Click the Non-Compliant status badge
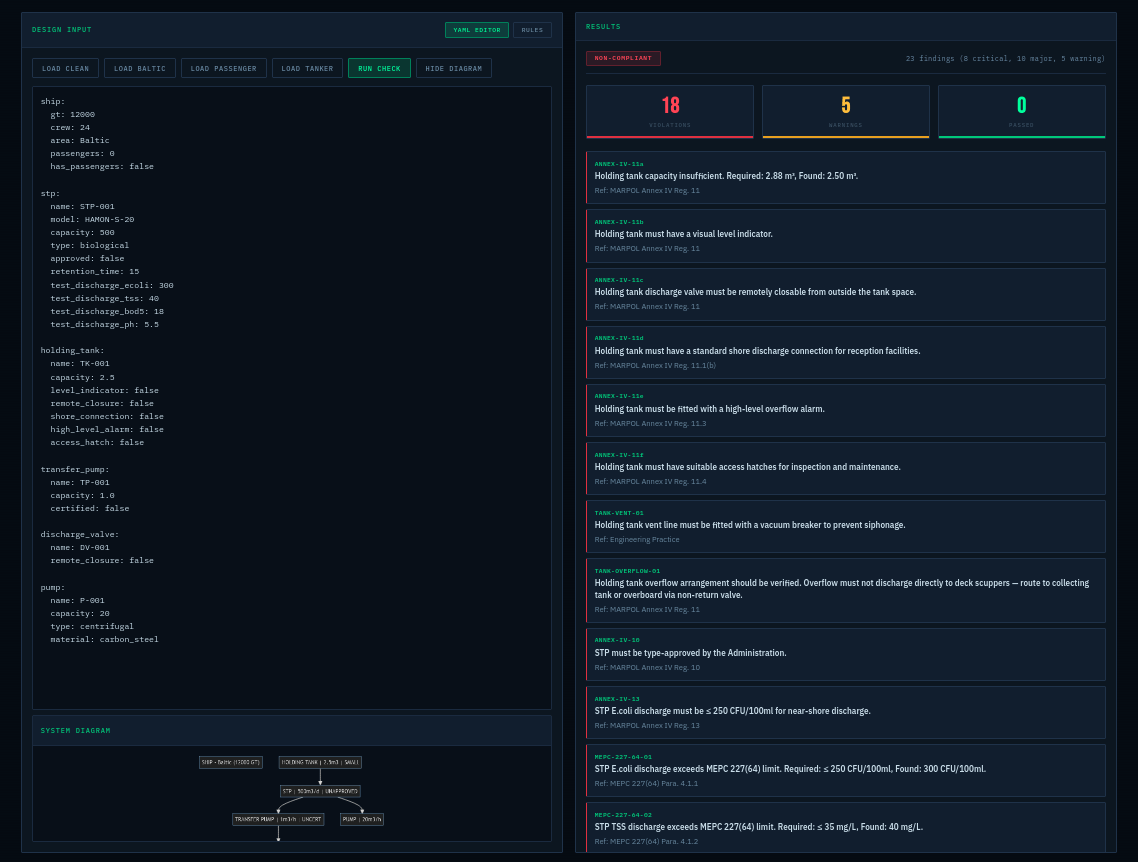The height and width of the screenshot is (862, 1138). click(x=623, y=58)
